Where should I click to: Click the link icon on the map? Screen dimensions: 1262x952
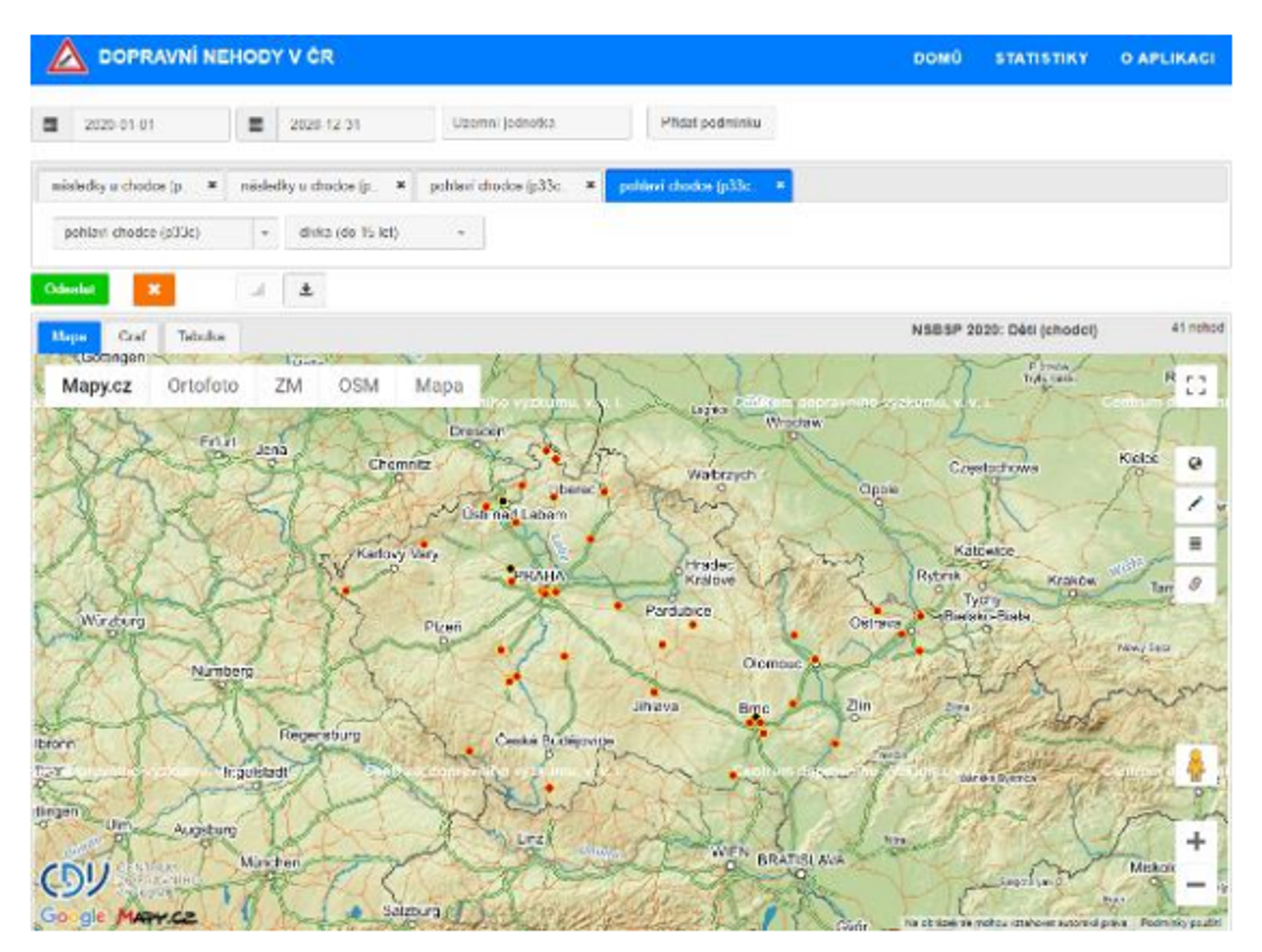pos(1195,584)
